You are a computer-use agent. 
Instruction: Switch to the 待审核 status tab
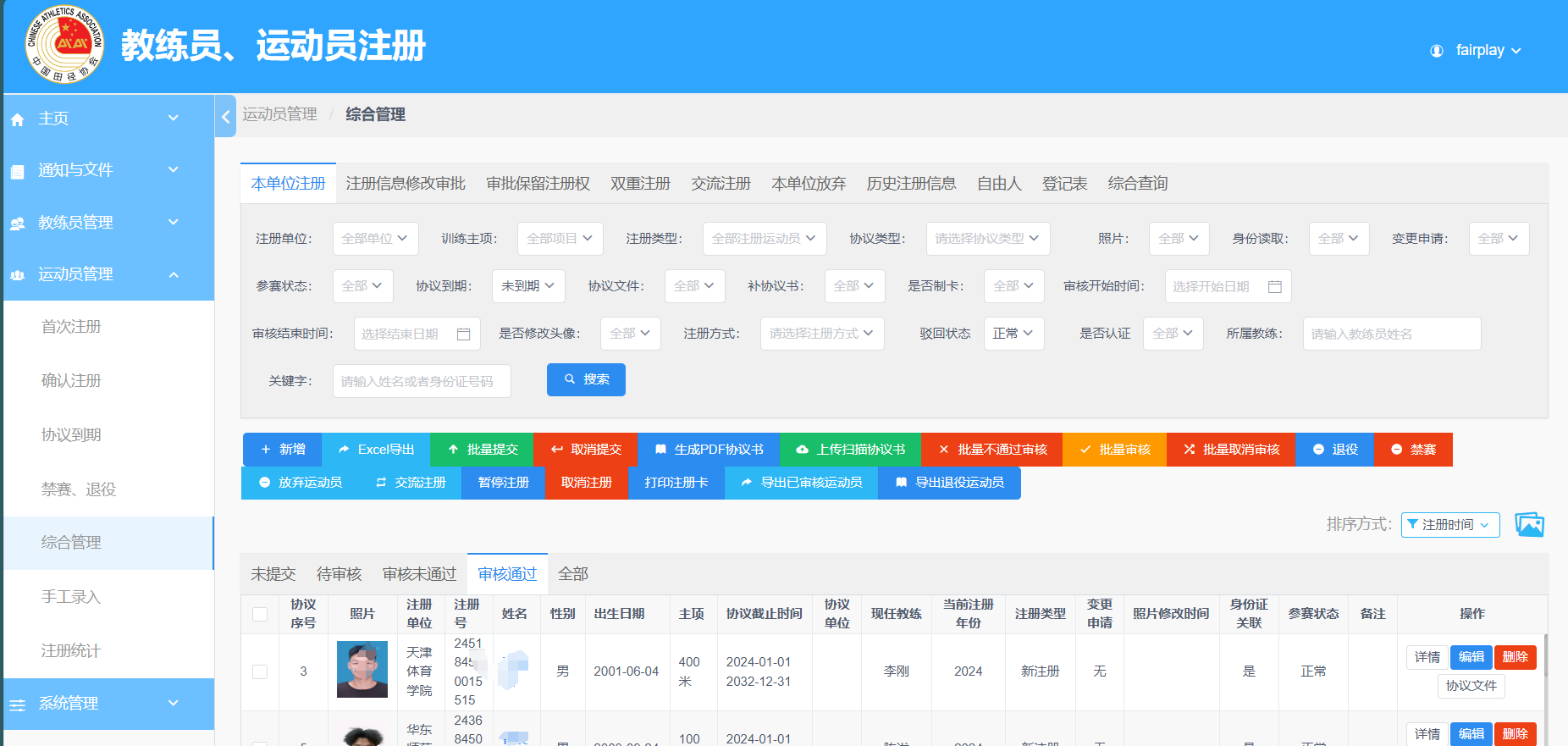(x=339, y=574)
